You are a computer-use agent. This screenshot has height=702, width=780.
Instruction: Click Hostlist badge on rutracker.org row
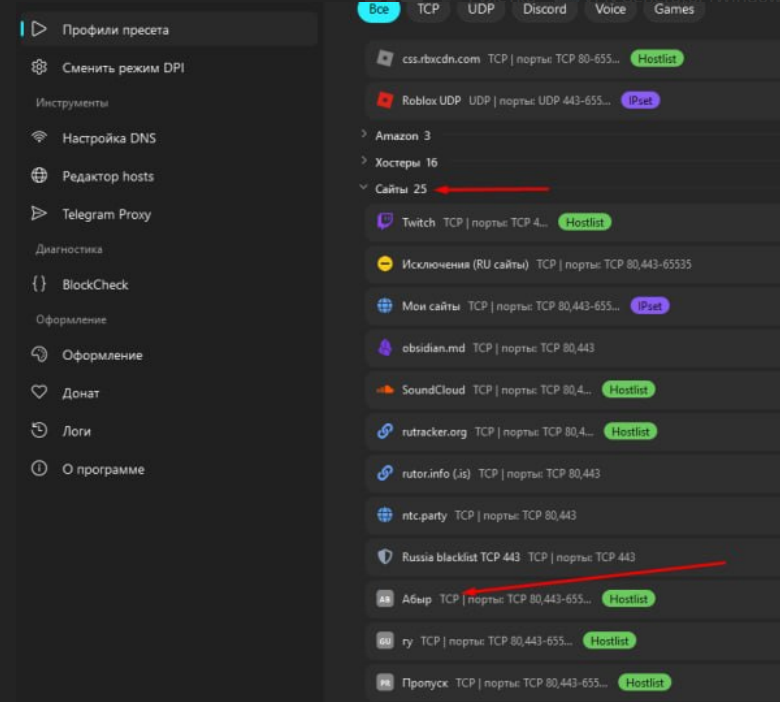[630, 431]
